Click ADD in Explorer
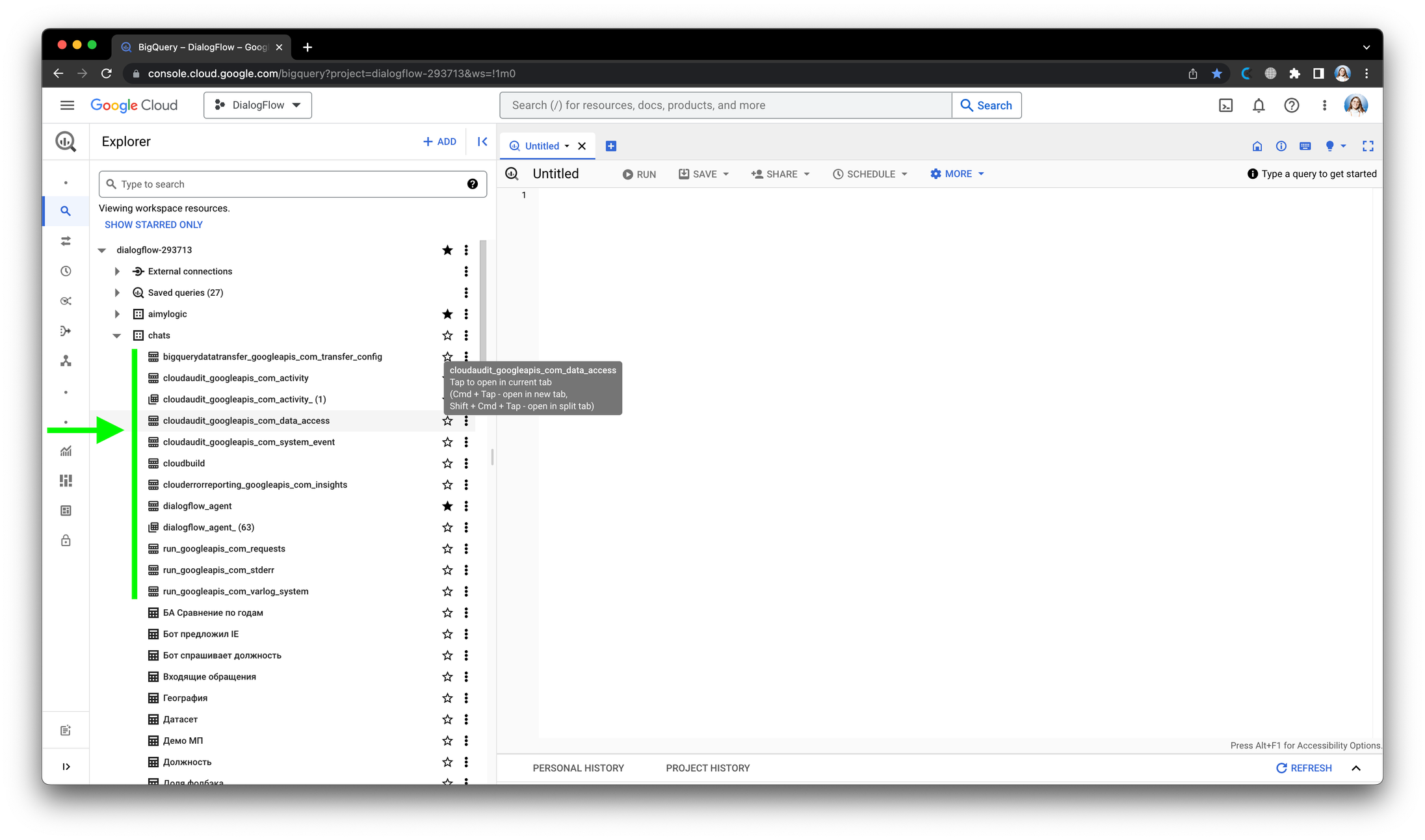 [439, 142]
